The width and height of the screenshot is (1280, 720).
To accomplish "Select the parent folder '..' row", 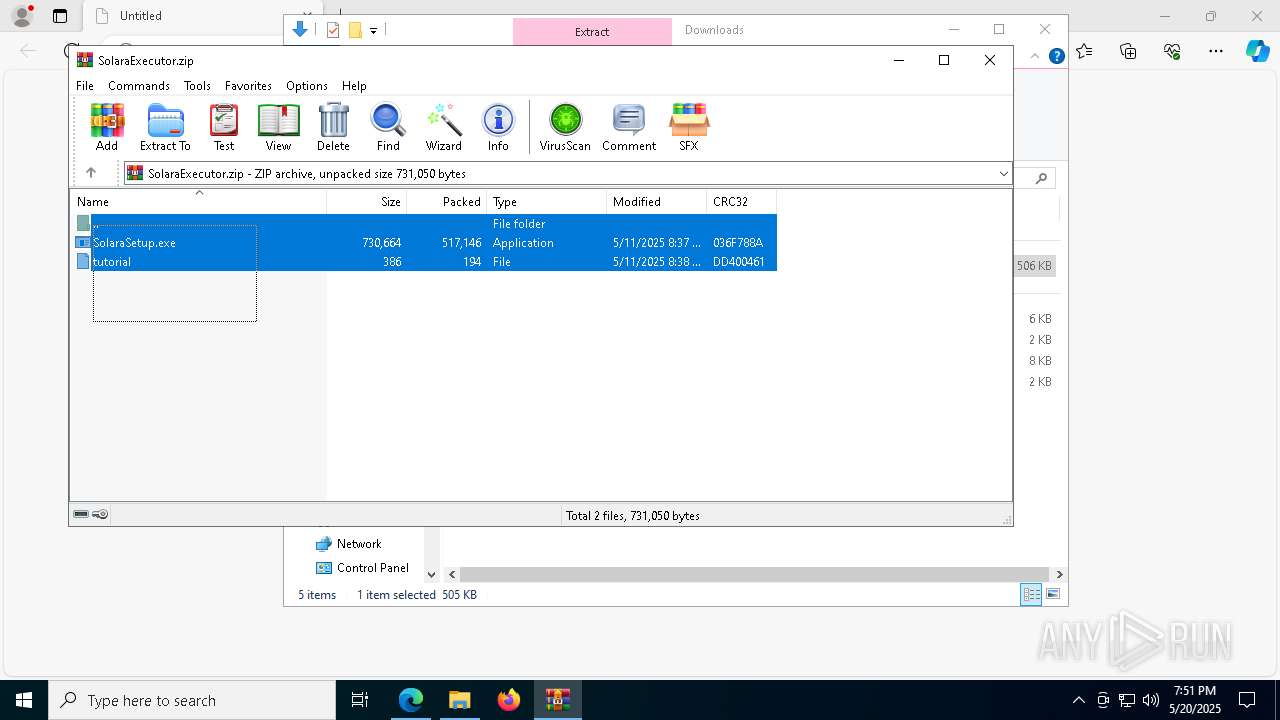I will (x=423, y=224).
